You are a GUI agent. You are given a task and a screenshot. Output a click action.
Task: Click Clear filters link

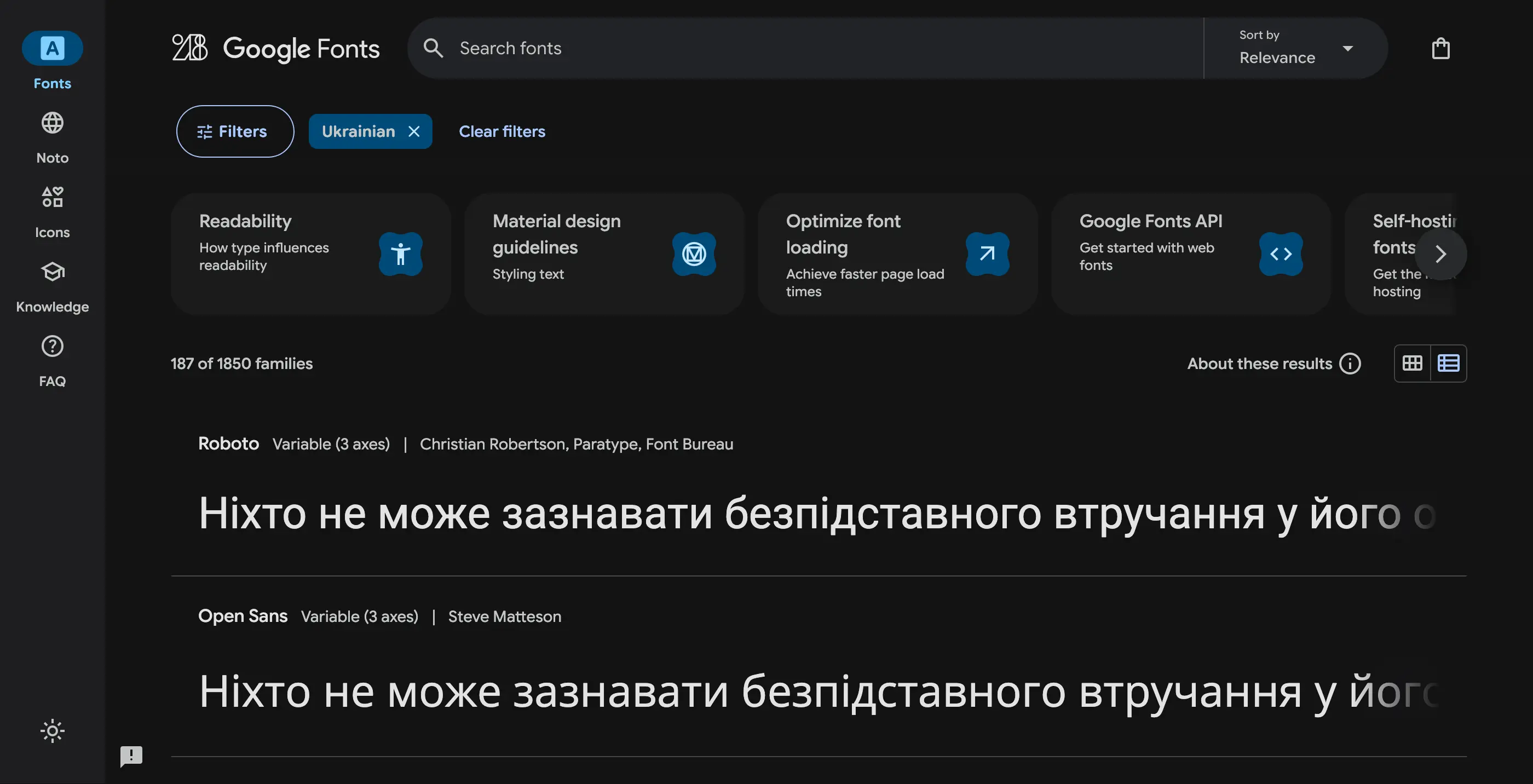coord(502,131)
